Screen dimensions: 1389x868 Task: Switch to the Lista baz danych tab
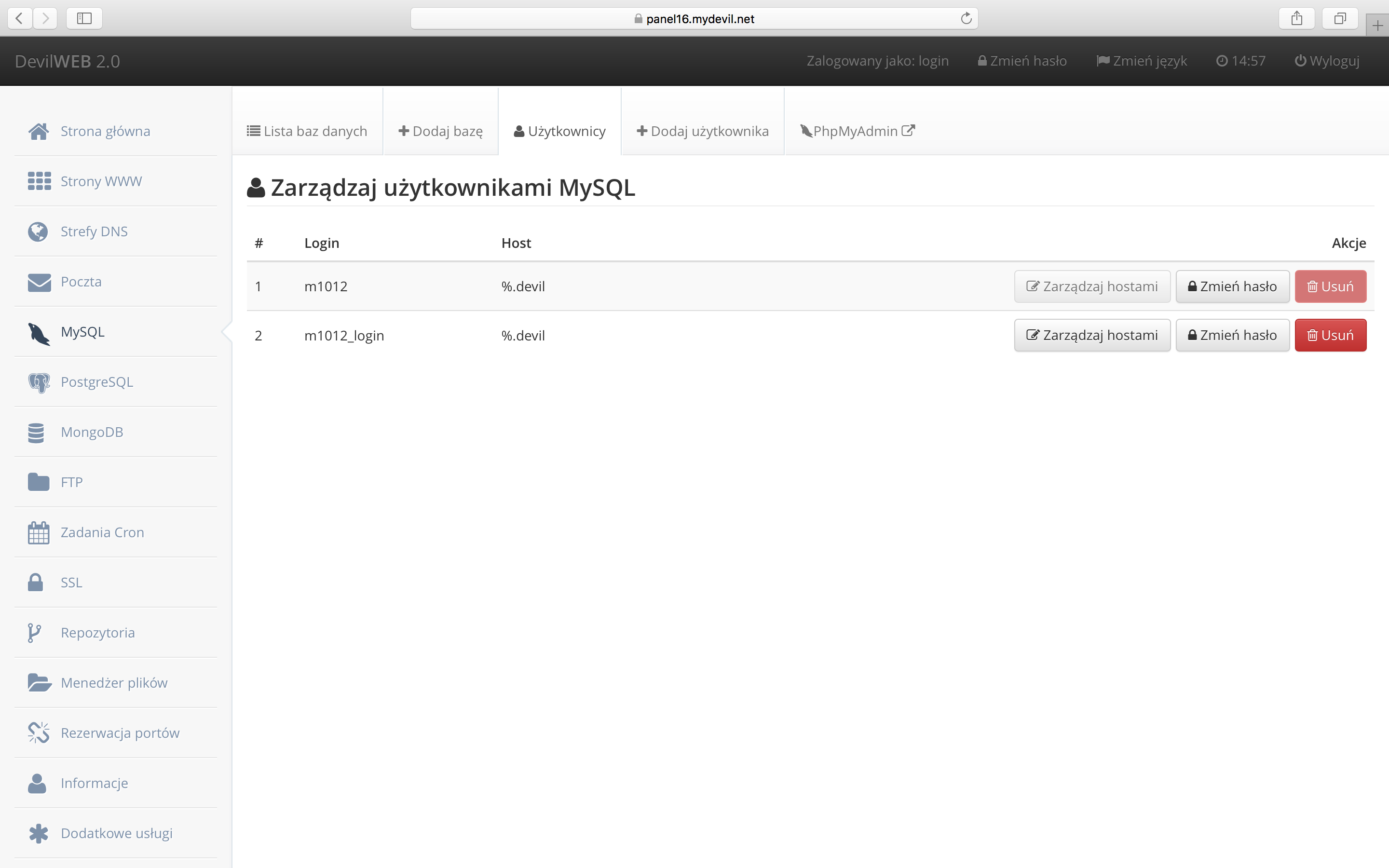(308, 130)
